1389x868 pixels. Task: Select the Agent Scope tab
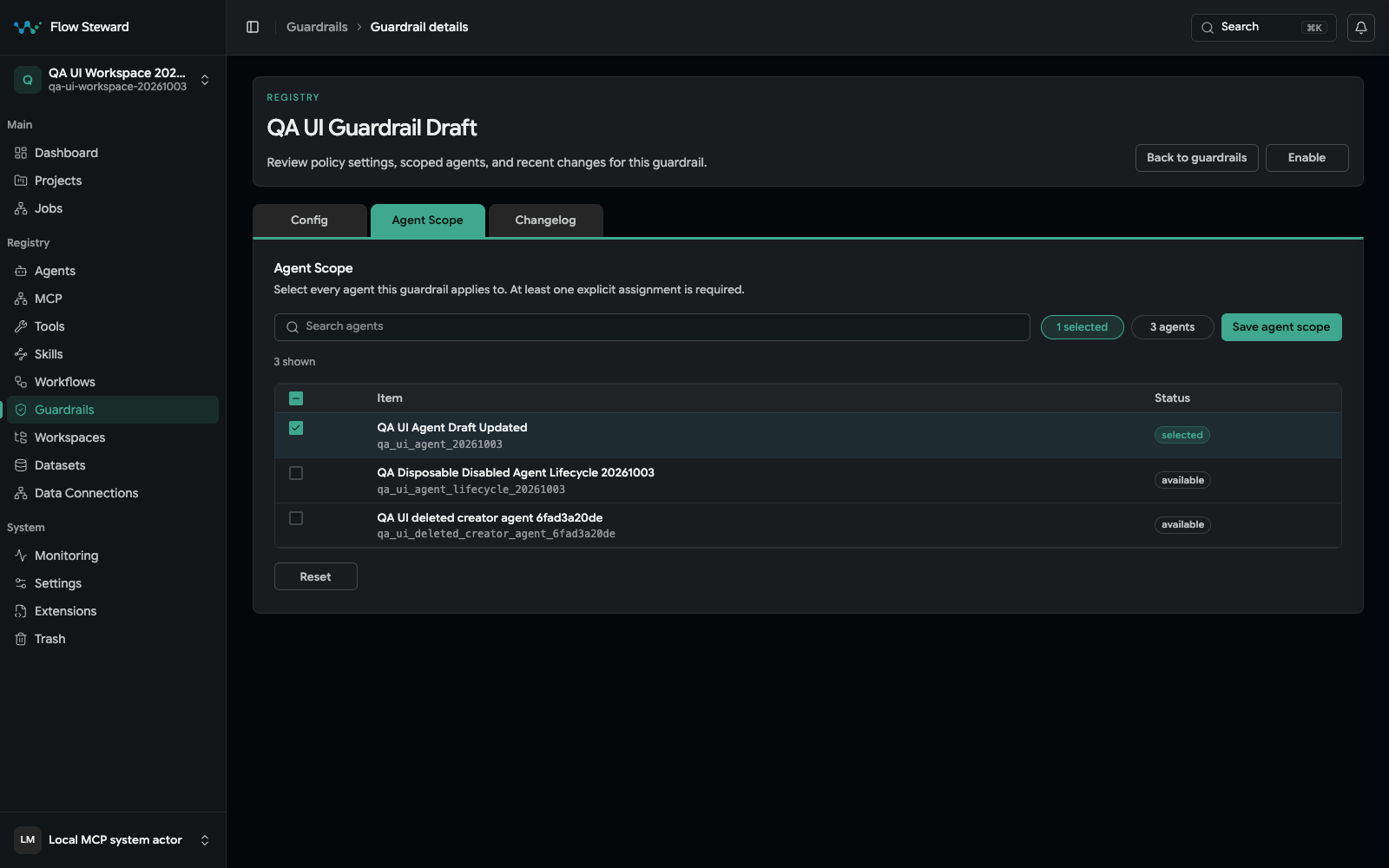click(x=427, y=220)
